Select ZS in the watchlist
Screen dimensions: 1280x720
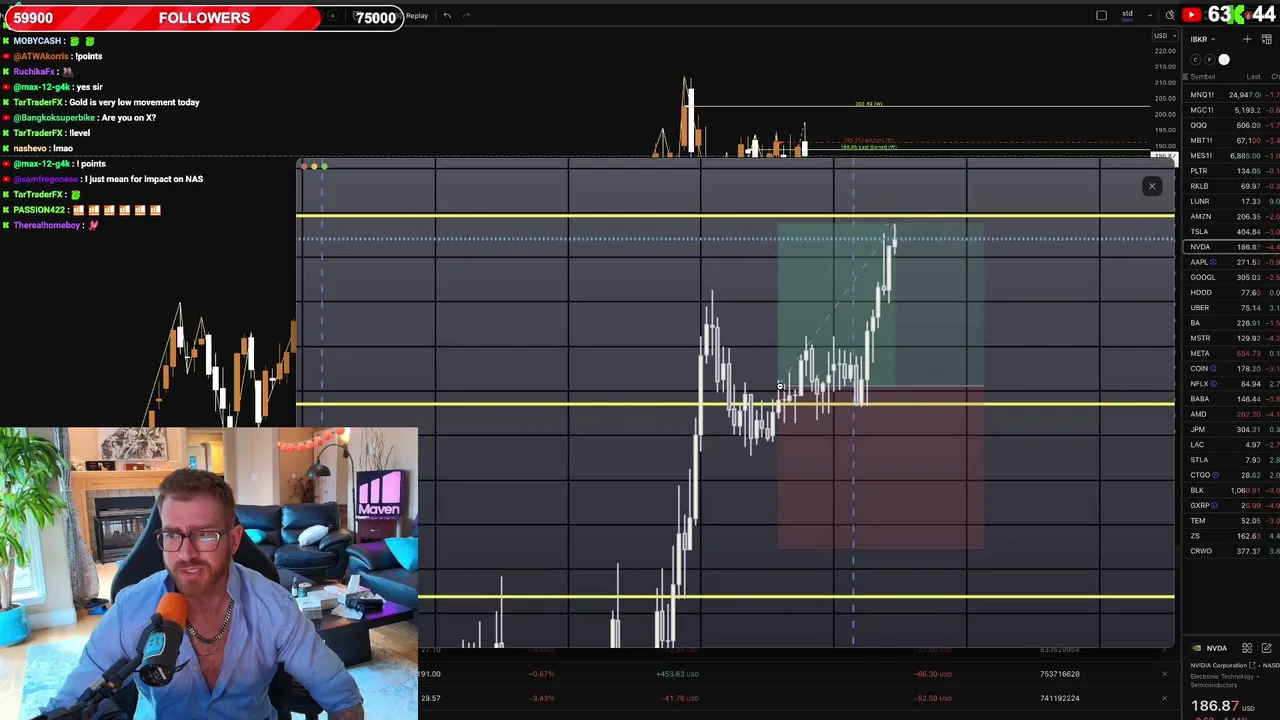click(1232, 536)
